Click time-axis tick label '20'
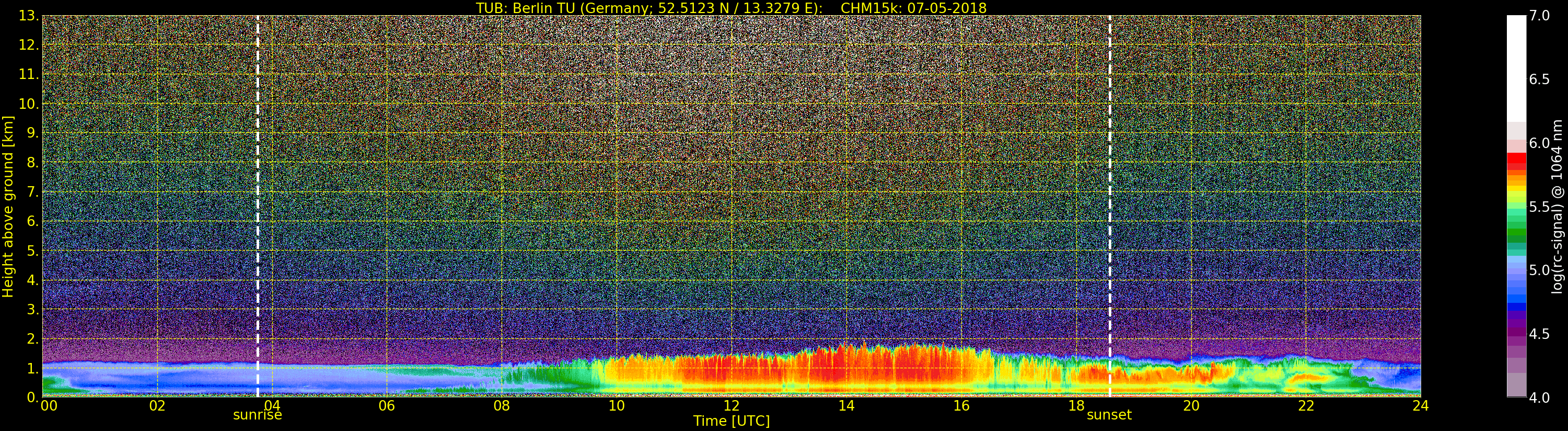 [1191, 406]
